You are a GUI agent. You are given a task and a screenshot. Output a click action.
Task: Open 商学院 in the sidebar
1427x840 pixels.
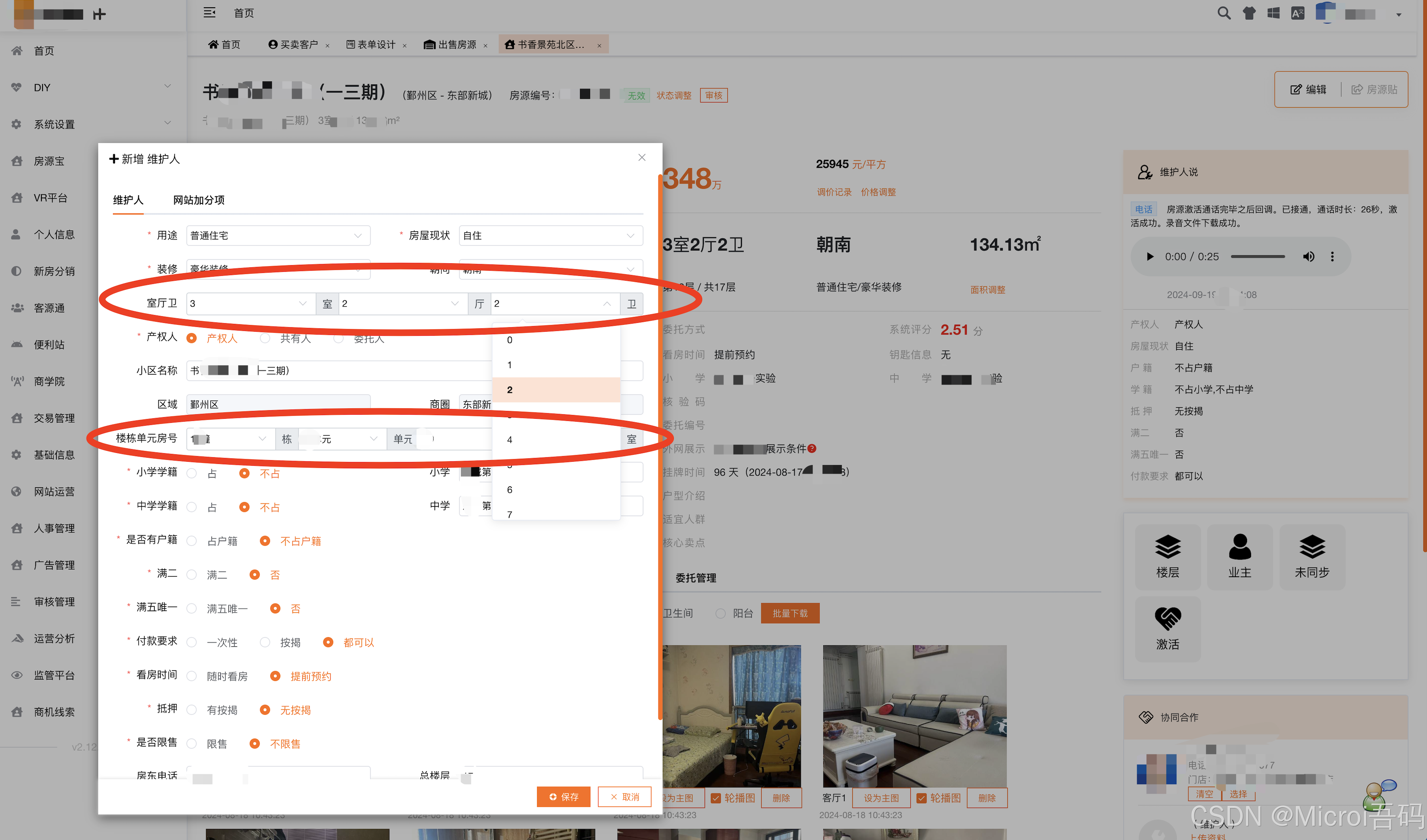49,382
